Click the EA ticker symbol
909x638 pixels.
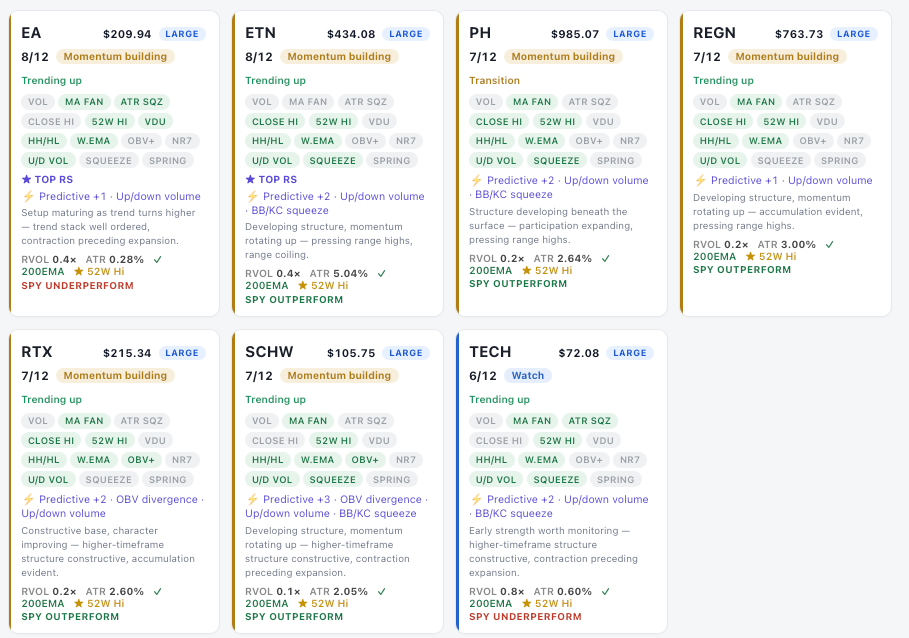[x=31, y=33]
